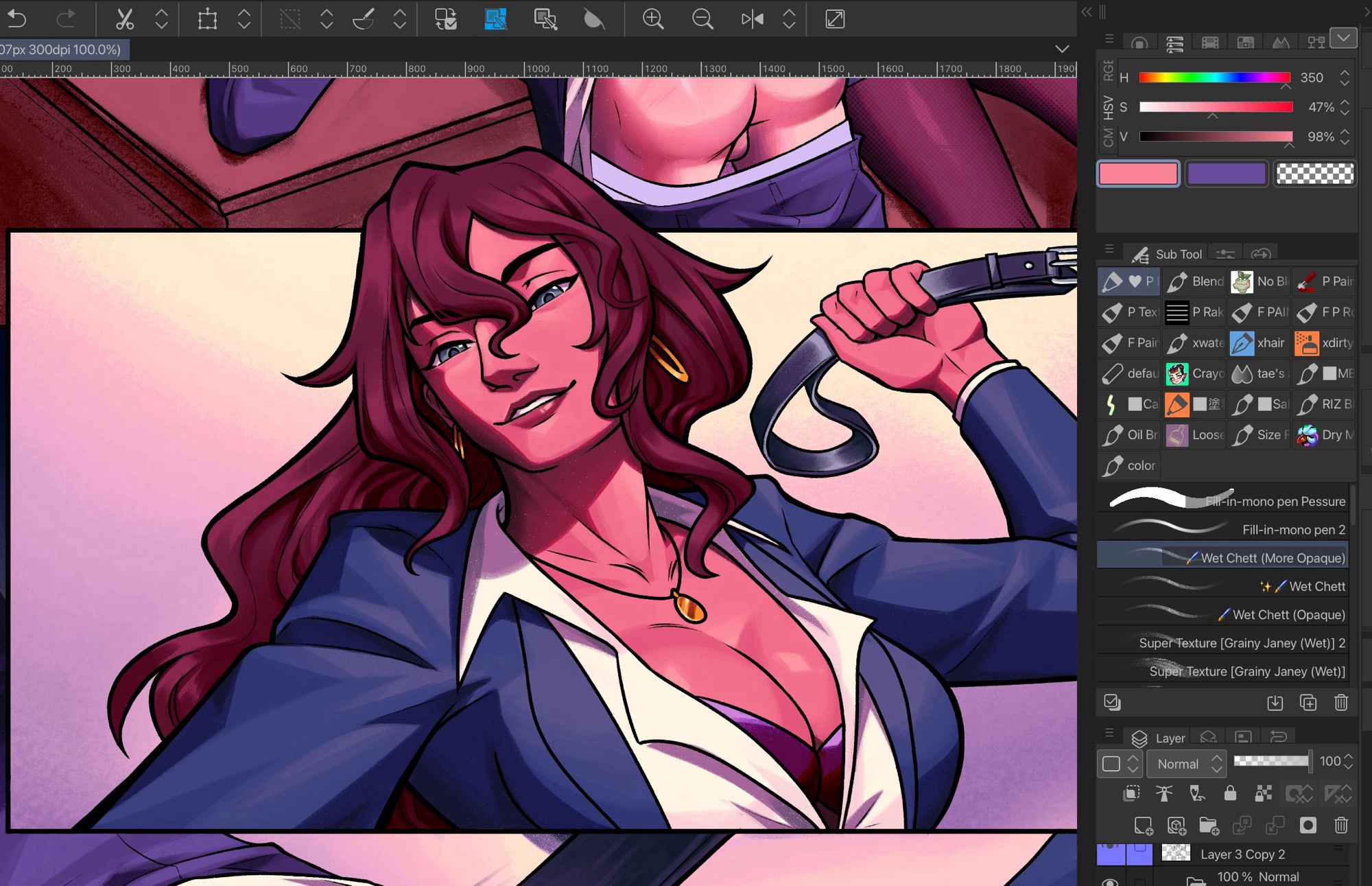Toggle Clip to Layer Below
The height and width of the screenshot is (886, 1372).
pos(1131,794)
